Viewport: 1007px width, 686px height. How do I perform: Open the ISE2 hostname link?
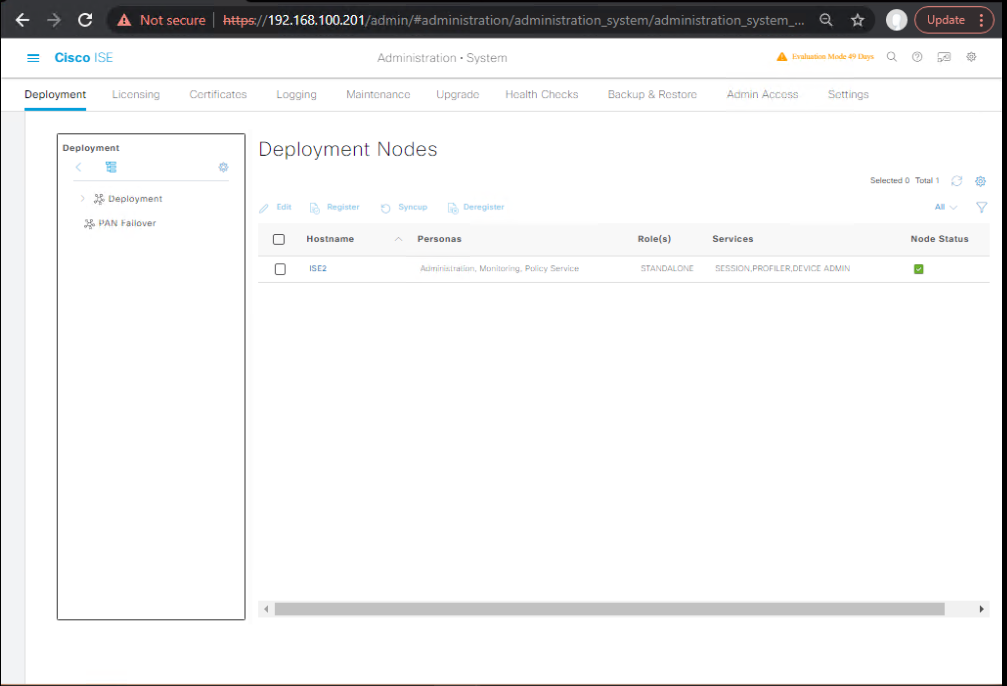tap(318, 268)
